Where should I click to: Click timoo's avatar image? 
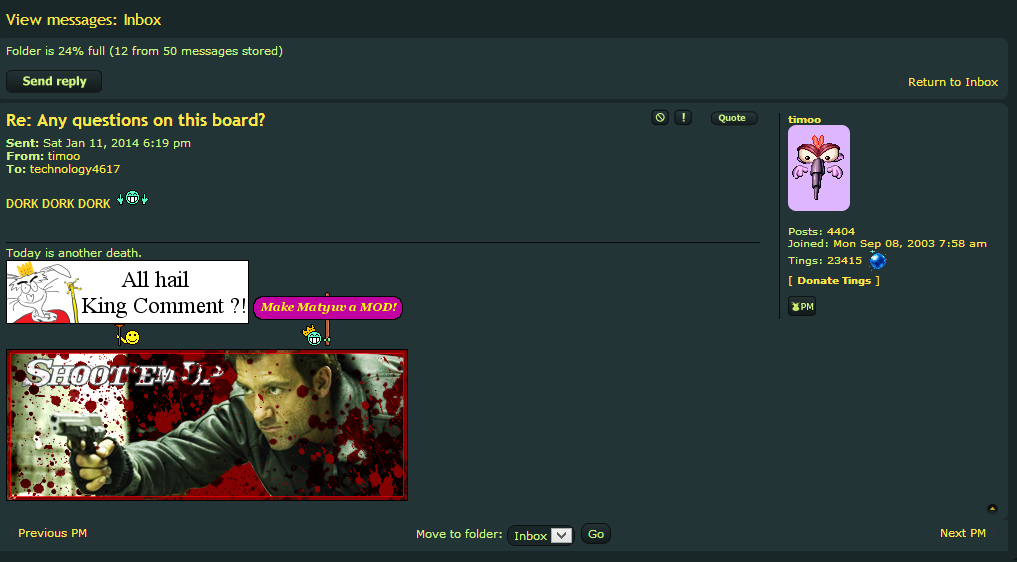tap(819, 168)
